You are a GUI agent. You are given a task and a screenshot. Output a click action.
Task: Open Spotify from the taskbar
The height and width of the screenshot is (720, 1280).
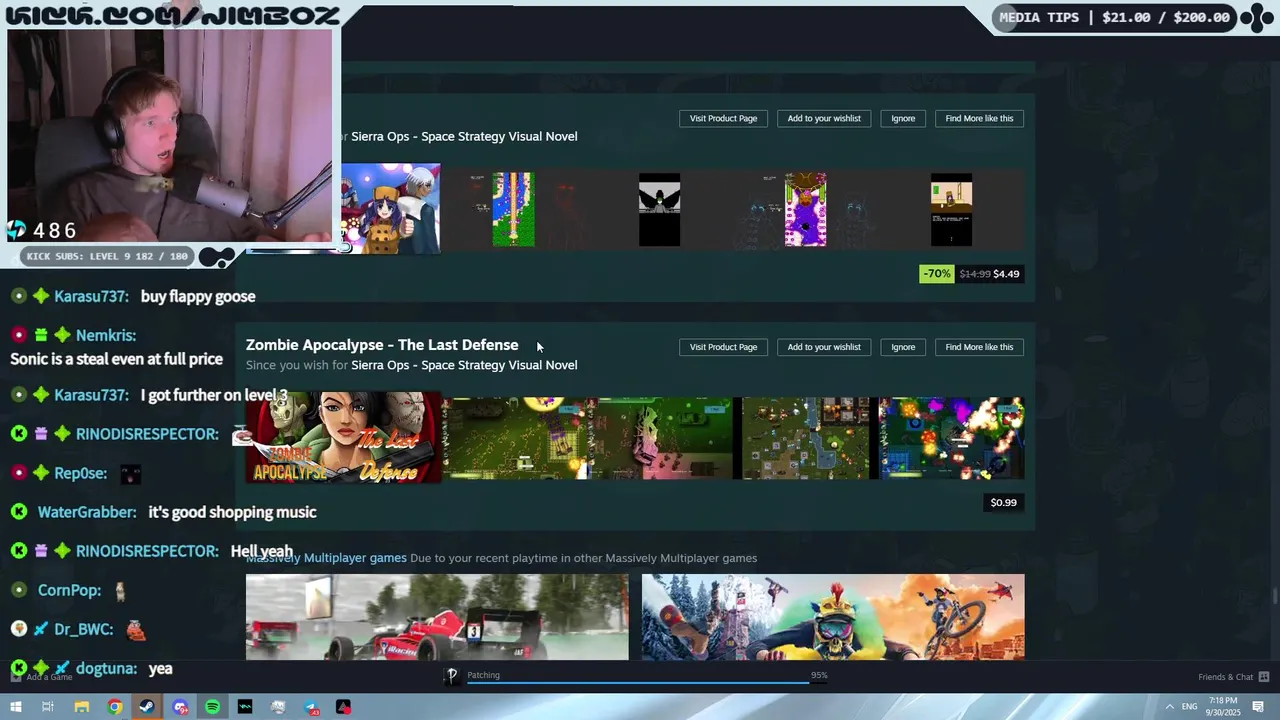point(212,707)
